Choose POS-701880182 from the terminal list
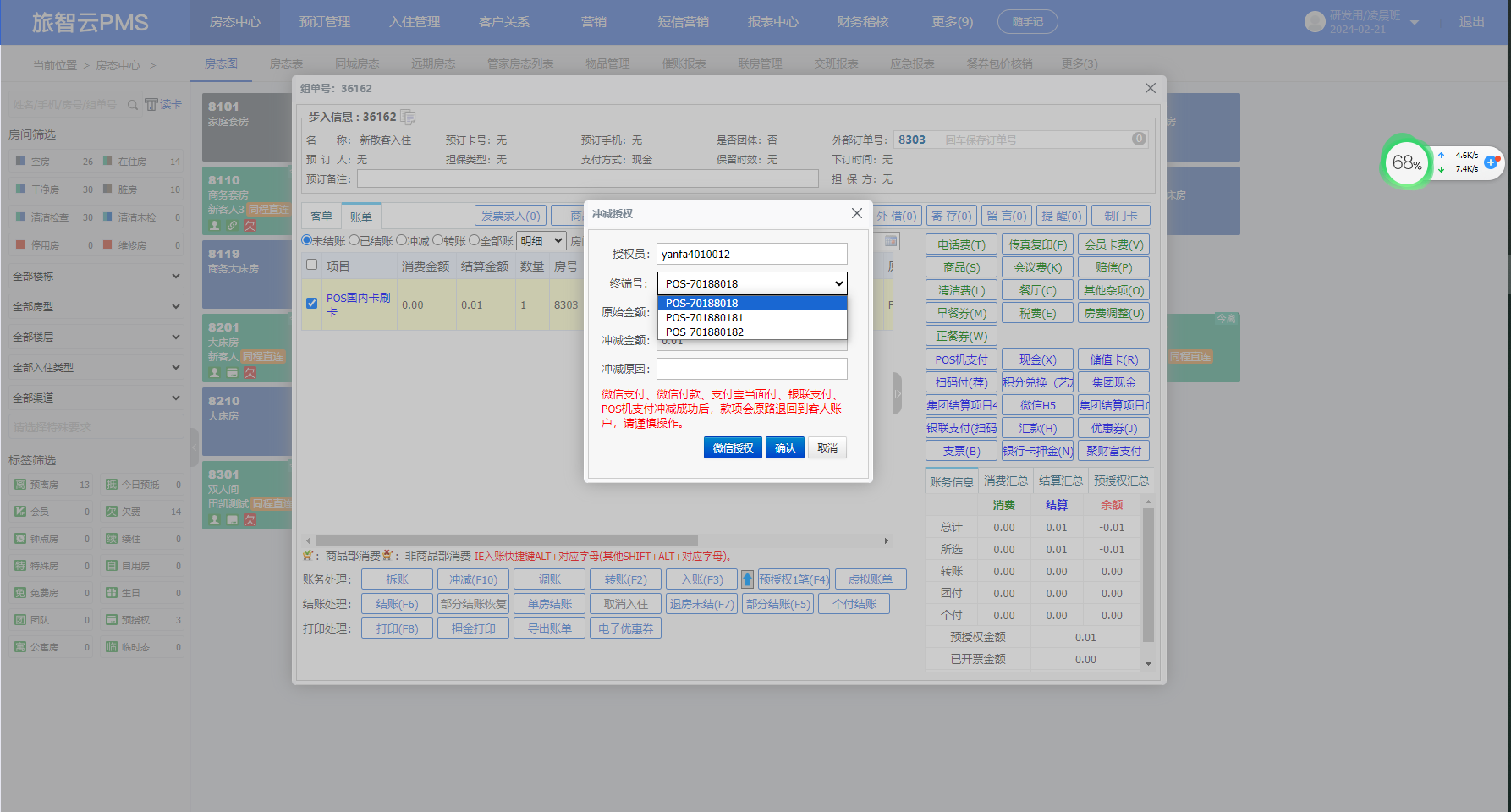 pyautogui.click(x=752, y=332)
